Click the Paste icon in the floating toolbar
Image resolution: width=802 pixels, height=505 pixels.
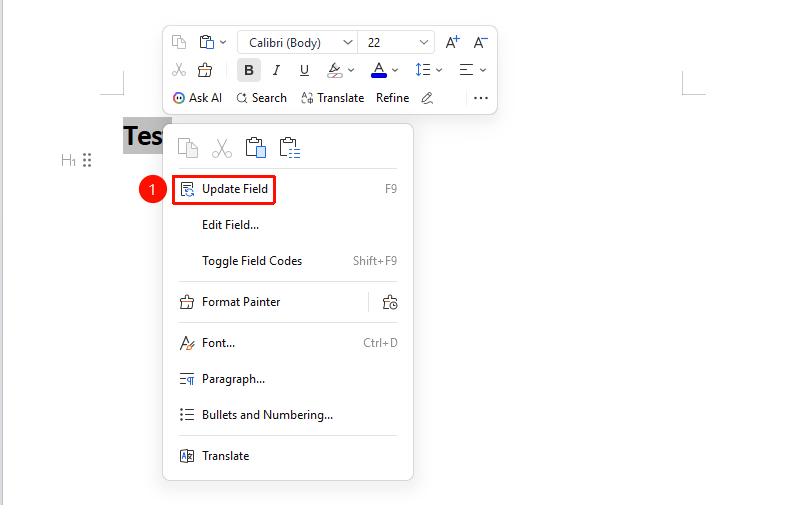click(207, 42)
